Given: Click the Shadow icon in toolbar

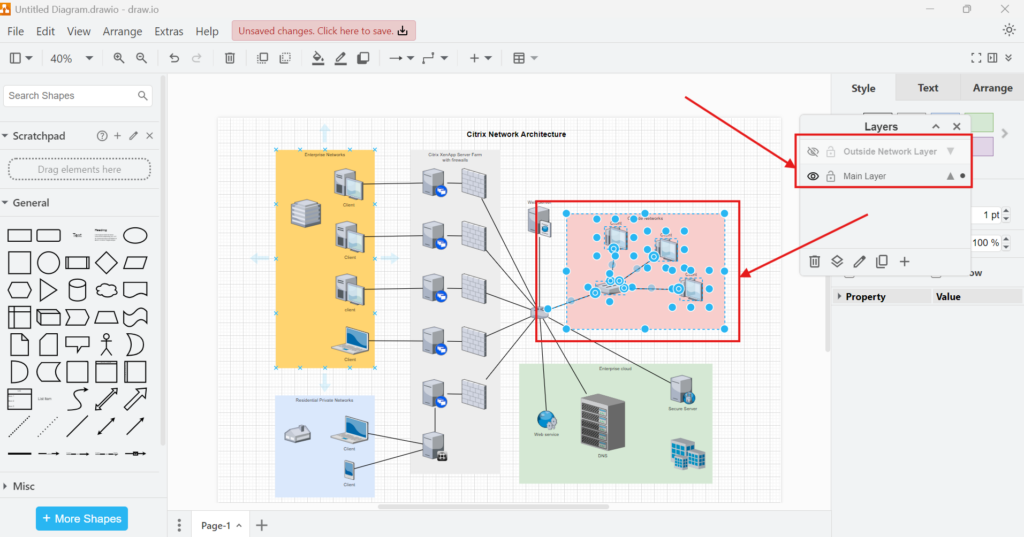Looking at the screenshot, I should click(363, 58).
